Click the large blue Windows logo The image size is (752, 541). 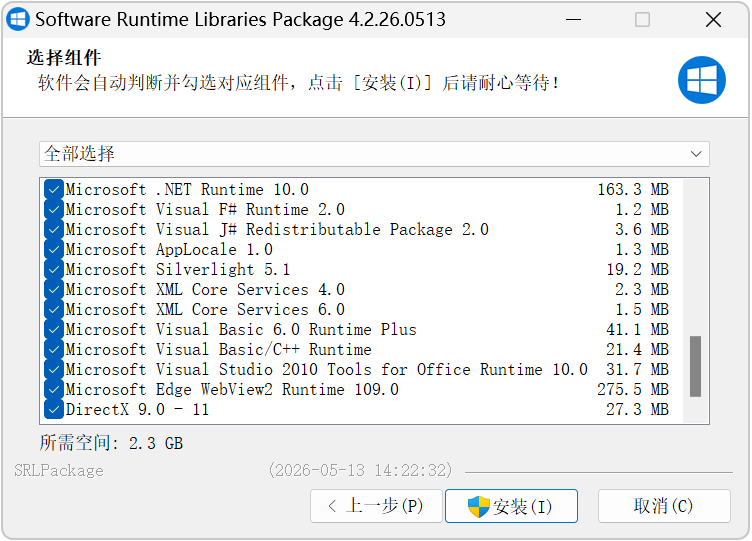point(702,80)
